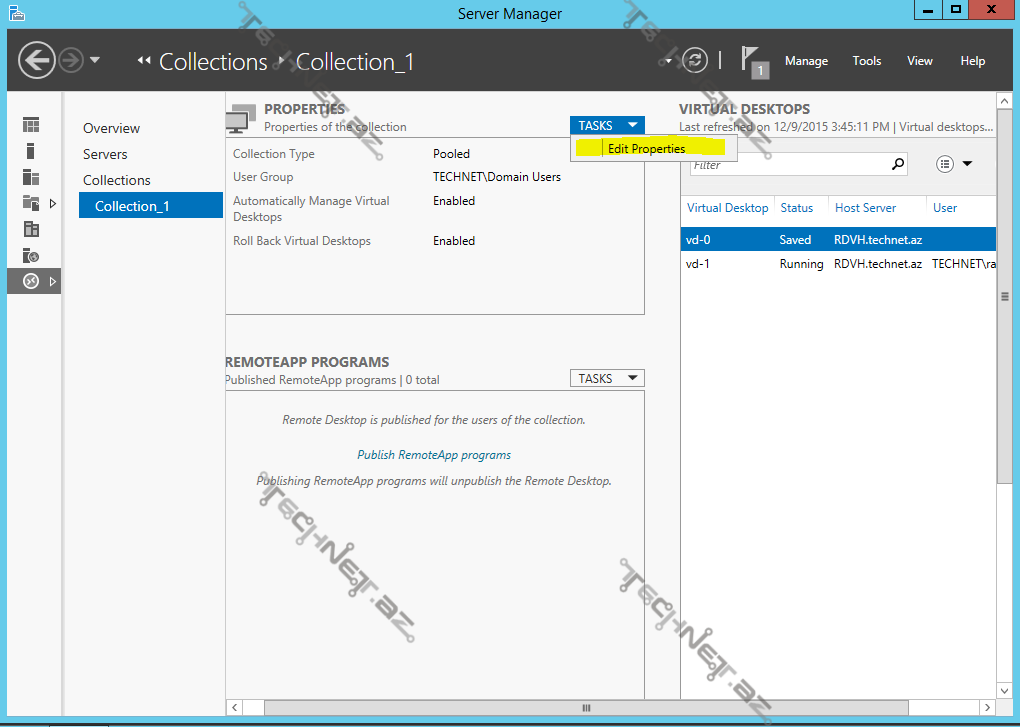Open the Dashboard icon in sidebar
This screenshot has width=1020, height=727.
31,125
